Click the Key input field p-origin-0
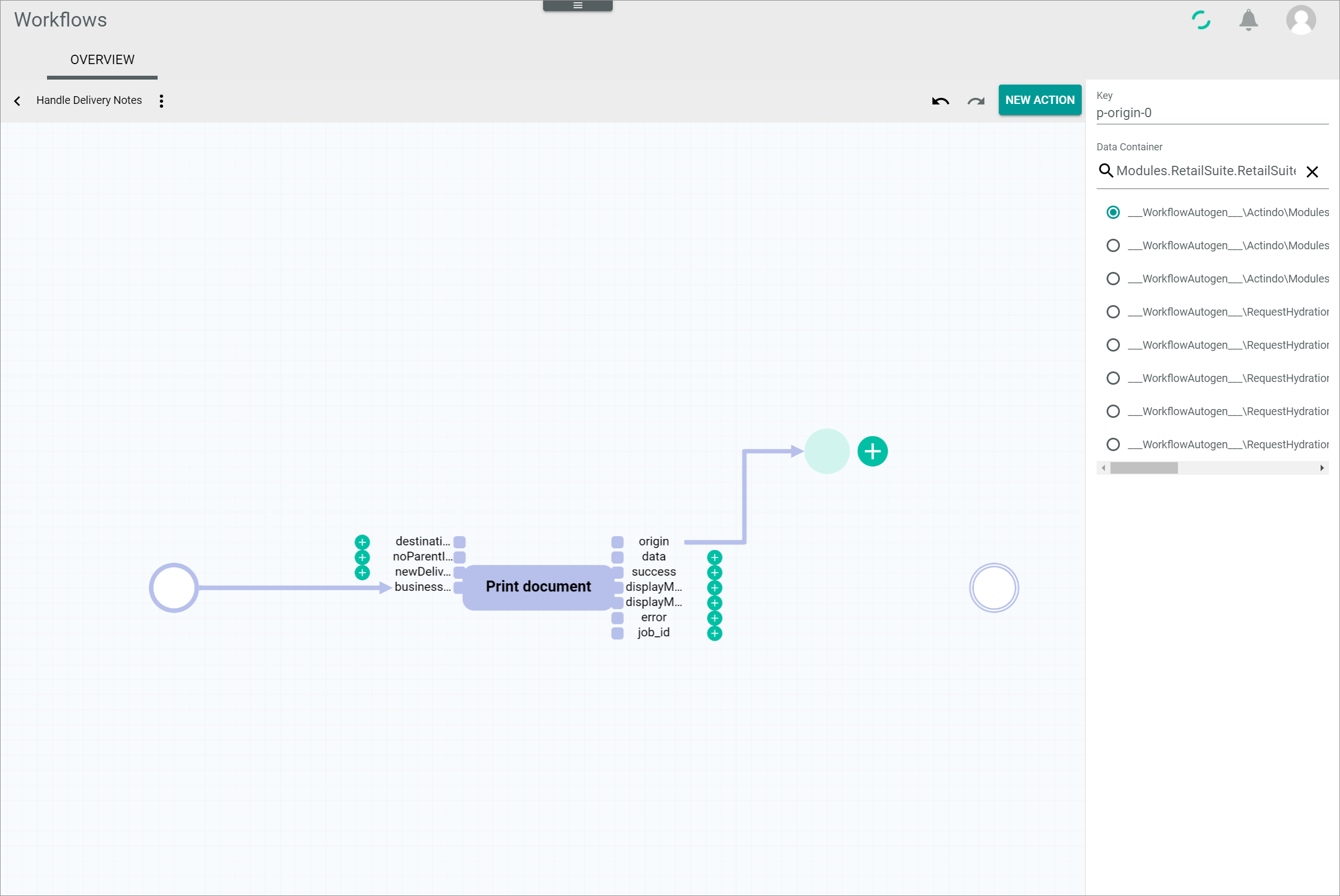1340x896 pixels. tap(1211, 113)
